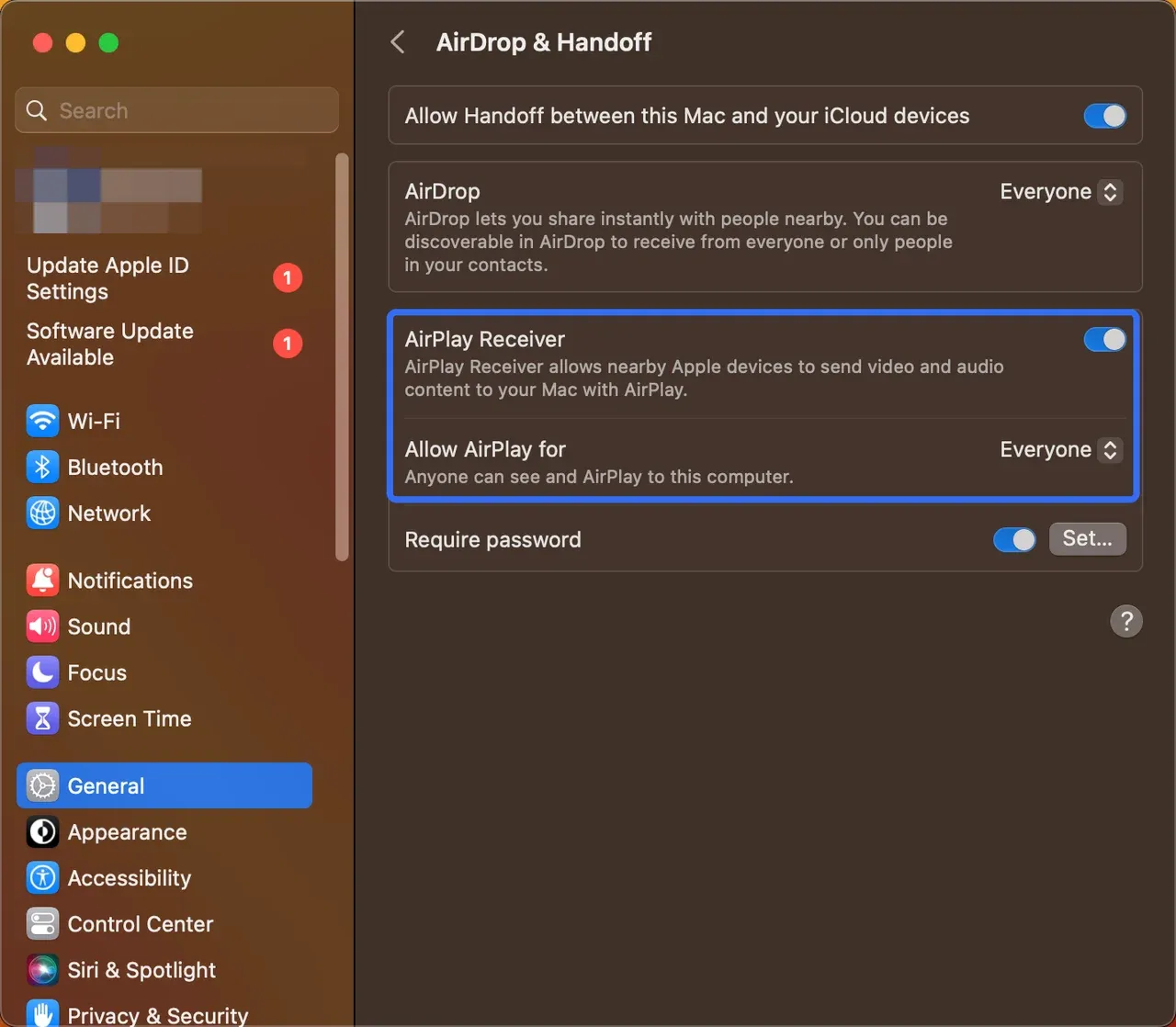Click the Wi-Fi icon in sidebar

coord(42,422)
